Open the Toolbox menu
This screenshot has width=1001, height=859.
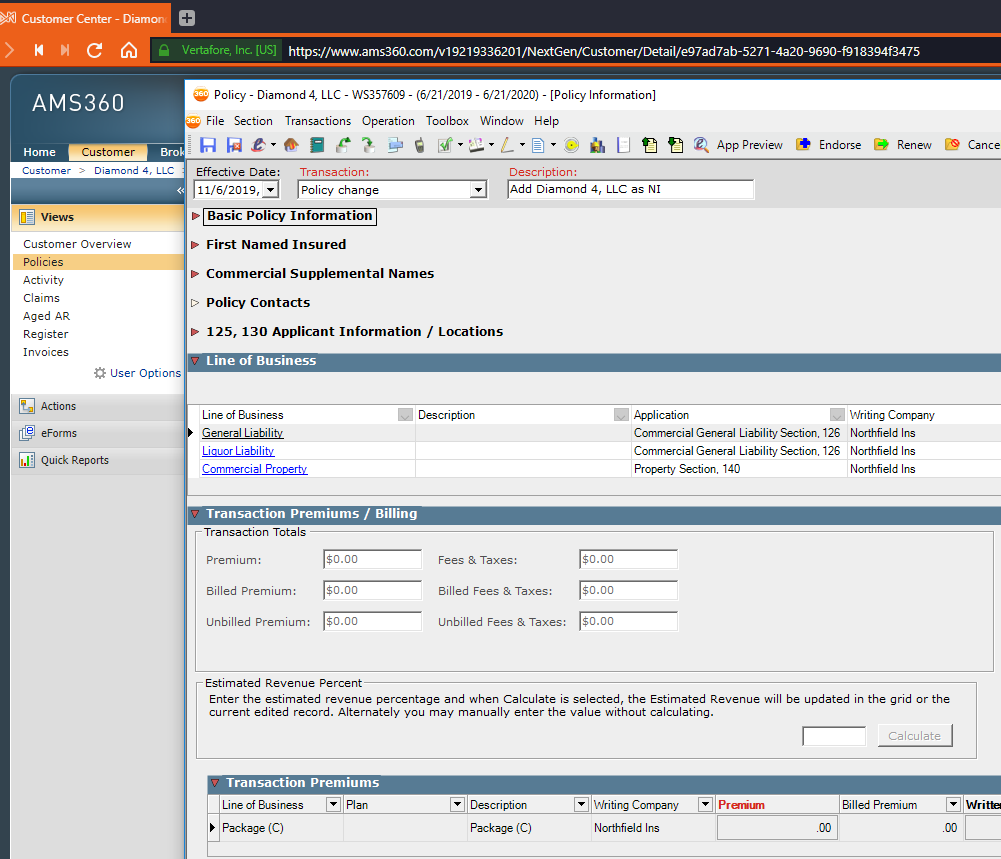447,121
